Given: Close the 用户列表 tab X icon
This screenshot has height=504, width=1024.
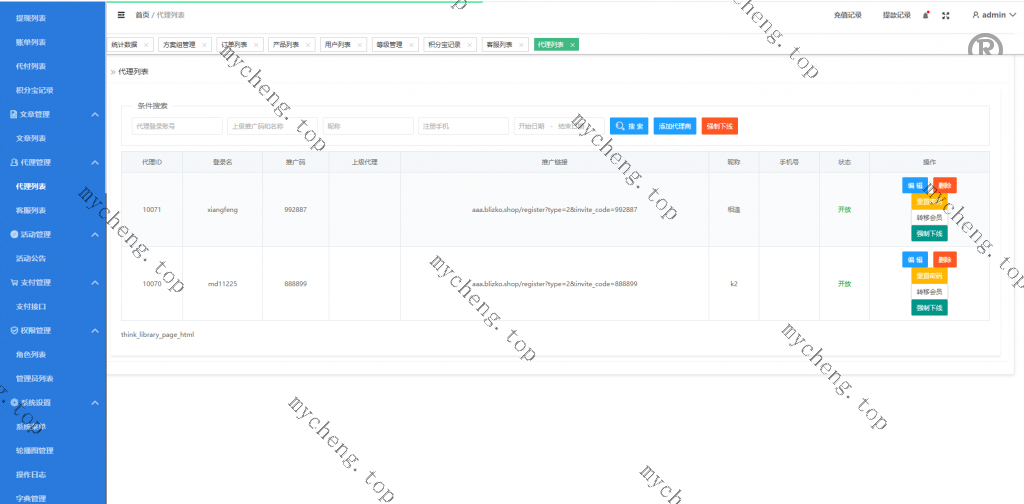Looking at the screenshot, I should (x=360, y=45).
